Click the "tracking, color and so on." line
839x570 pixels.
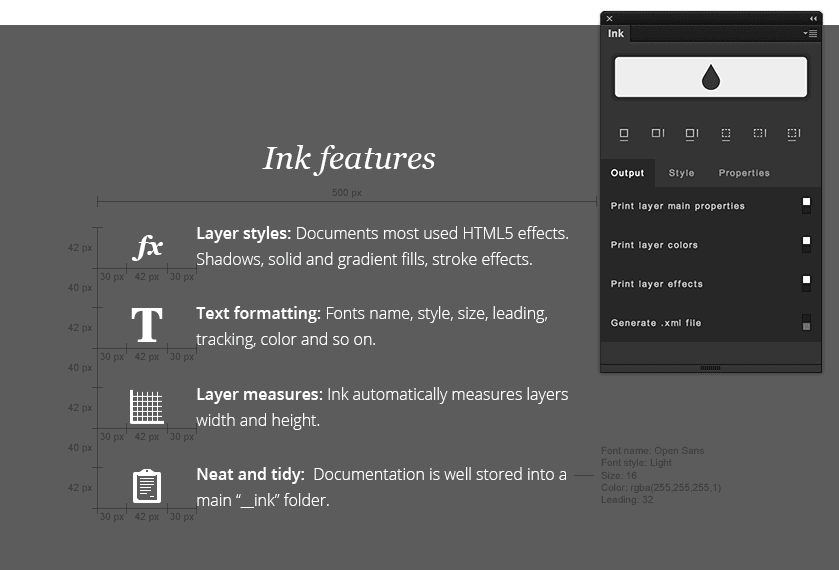286,339
